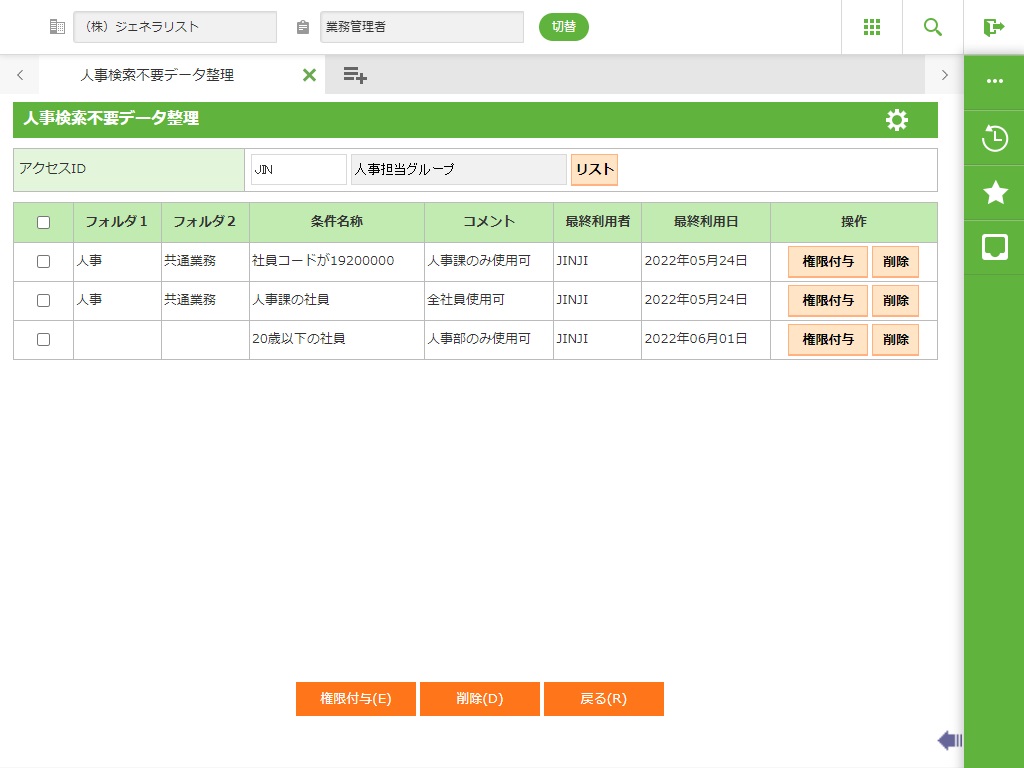Open the settings gear icon

(897, 120)
